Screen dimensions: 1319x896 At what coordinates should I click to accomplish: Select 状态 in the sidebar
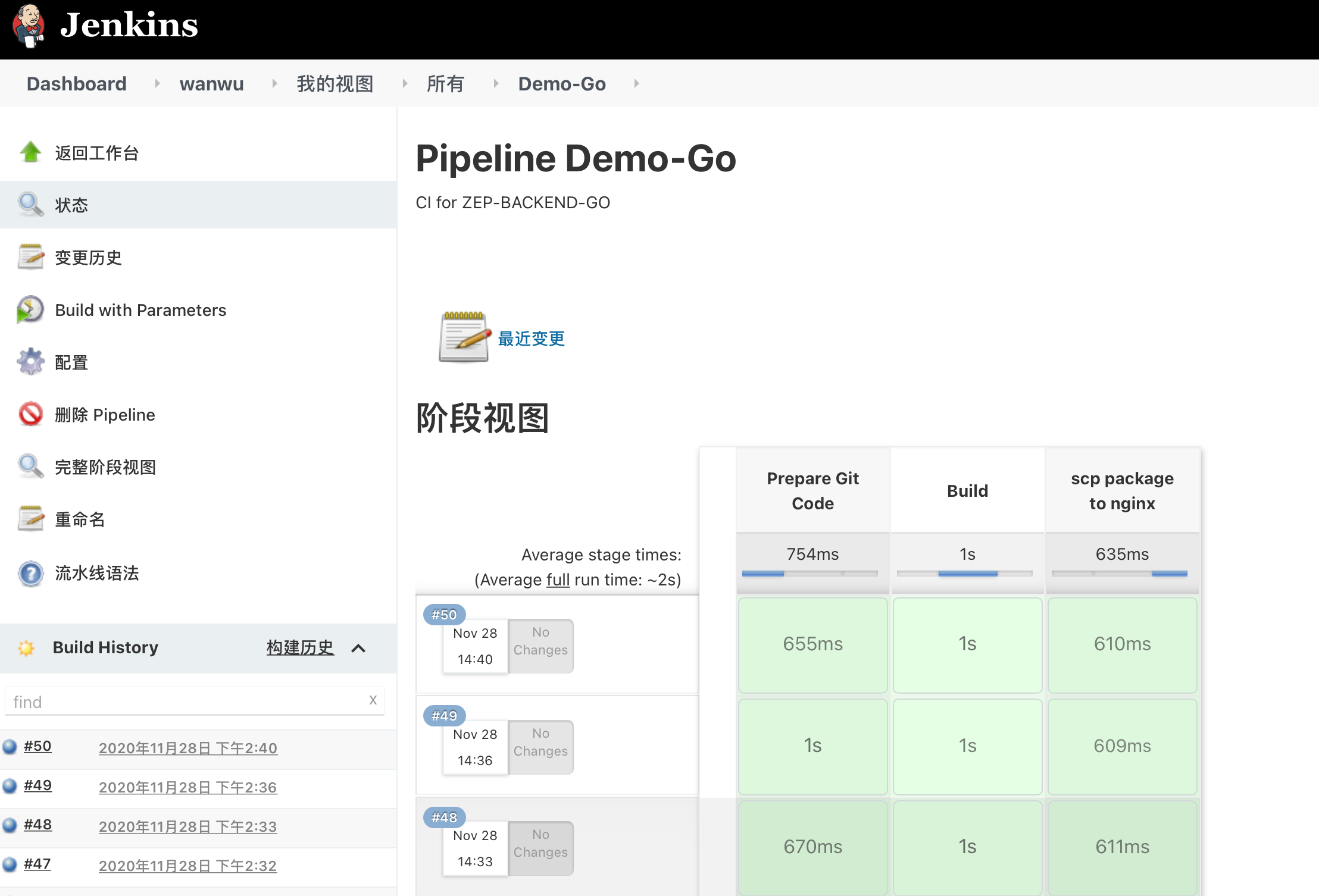tap(71, 205)
